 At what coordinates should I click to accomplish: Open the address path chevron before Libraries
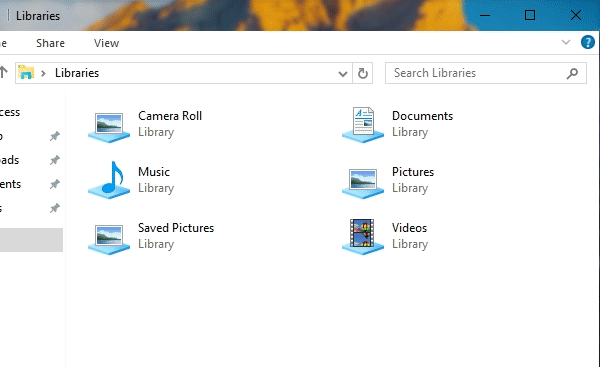point(43,73)
